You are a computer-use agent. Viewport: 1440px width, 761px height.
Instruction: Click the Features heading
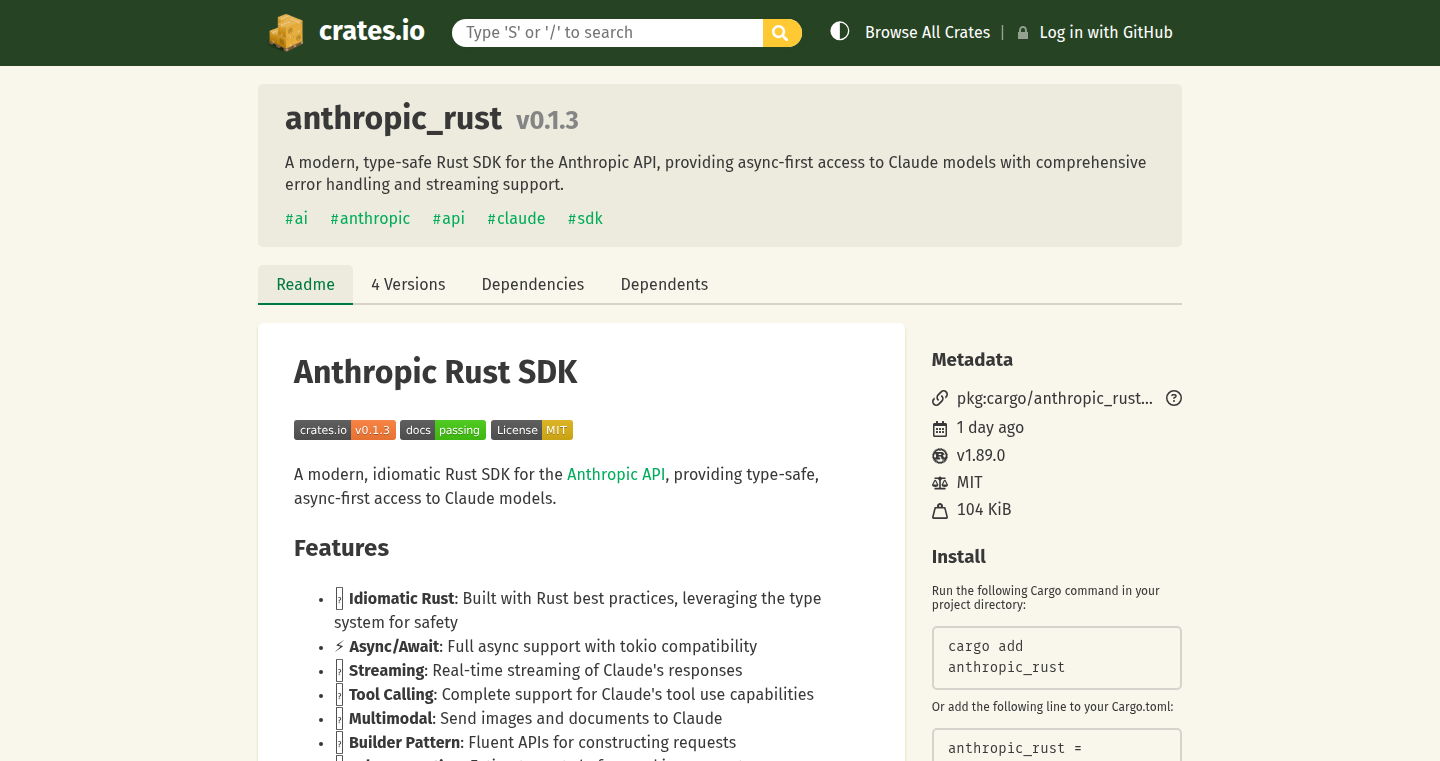point(341,548)
